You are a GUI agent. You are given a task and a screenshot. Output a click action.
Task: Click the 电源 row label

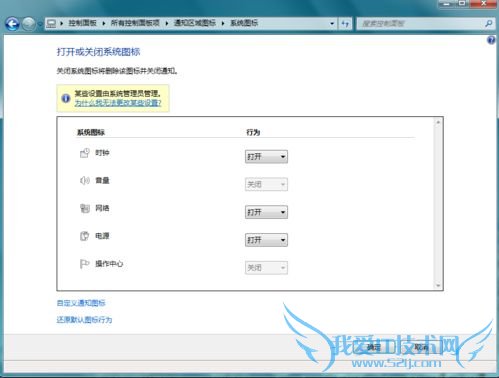pos(102,236)
